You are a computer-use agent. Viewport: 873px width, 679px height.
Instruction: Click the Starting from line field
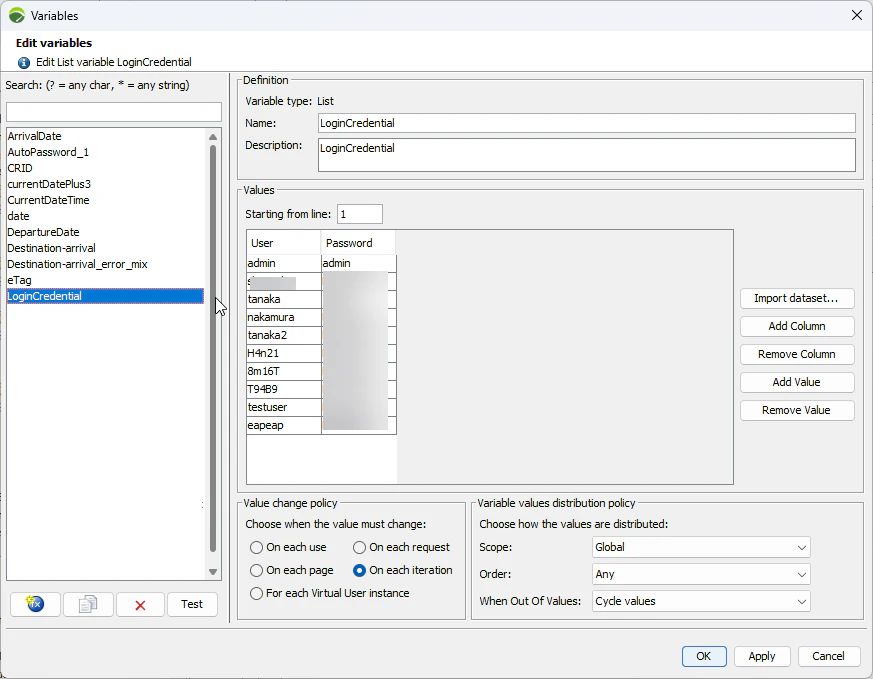(x=360, y=214)
